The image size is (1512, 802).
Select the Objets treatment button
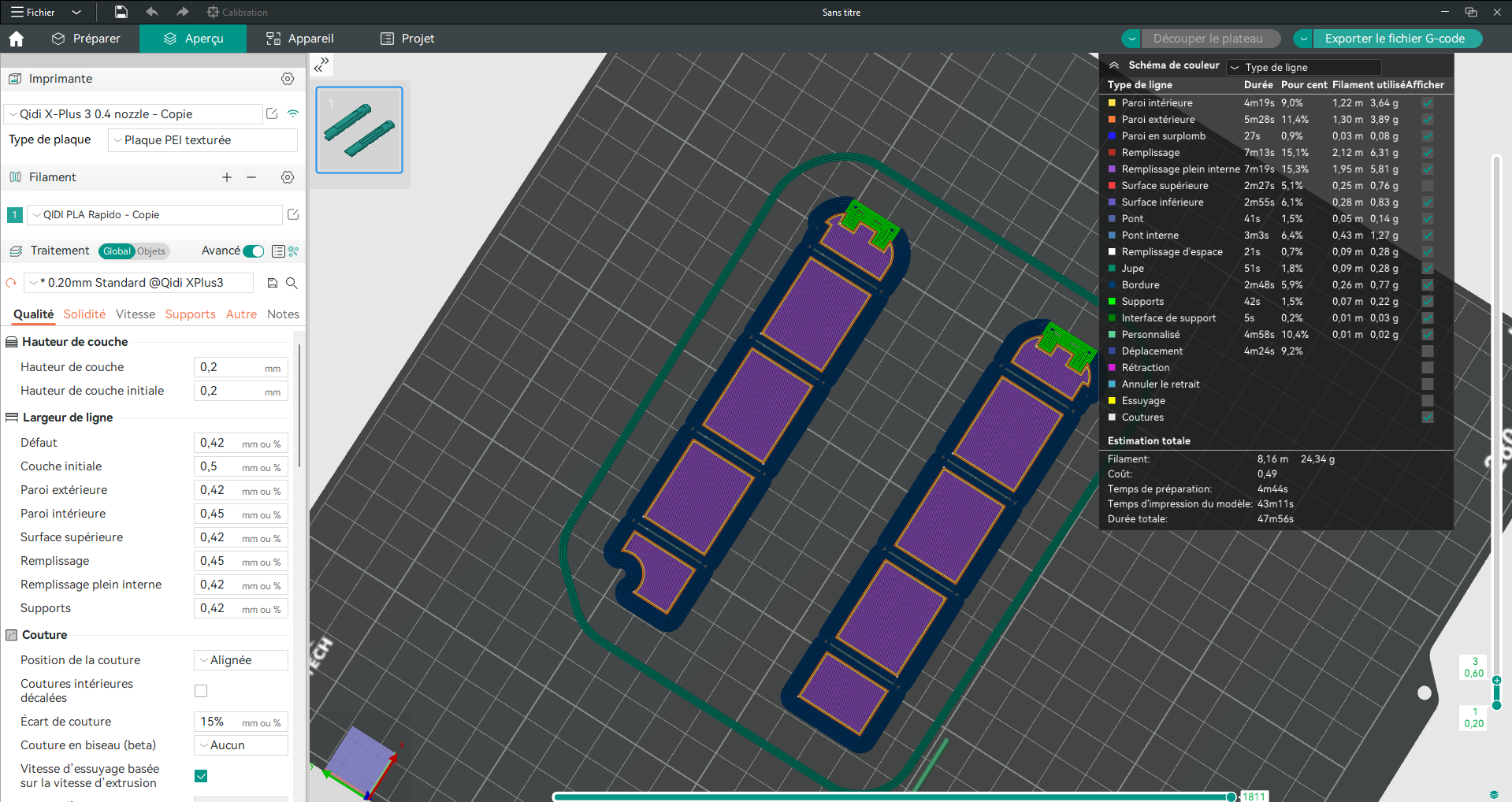click(x=151, y=251)
